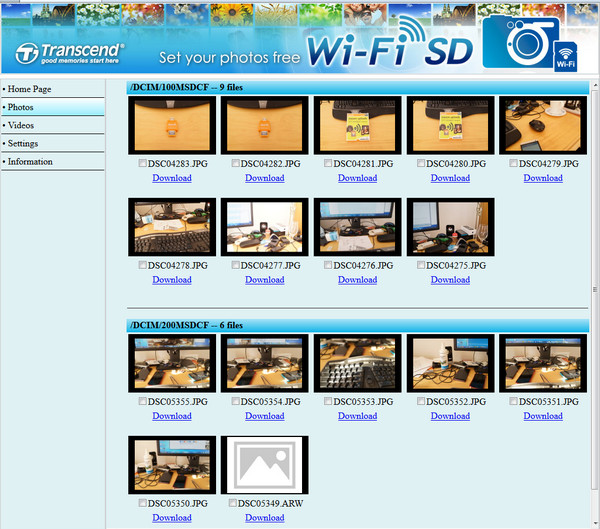Open thumbnail of DSC04279.JPG
The image size is (600, 529).
(x=542, y=125)
